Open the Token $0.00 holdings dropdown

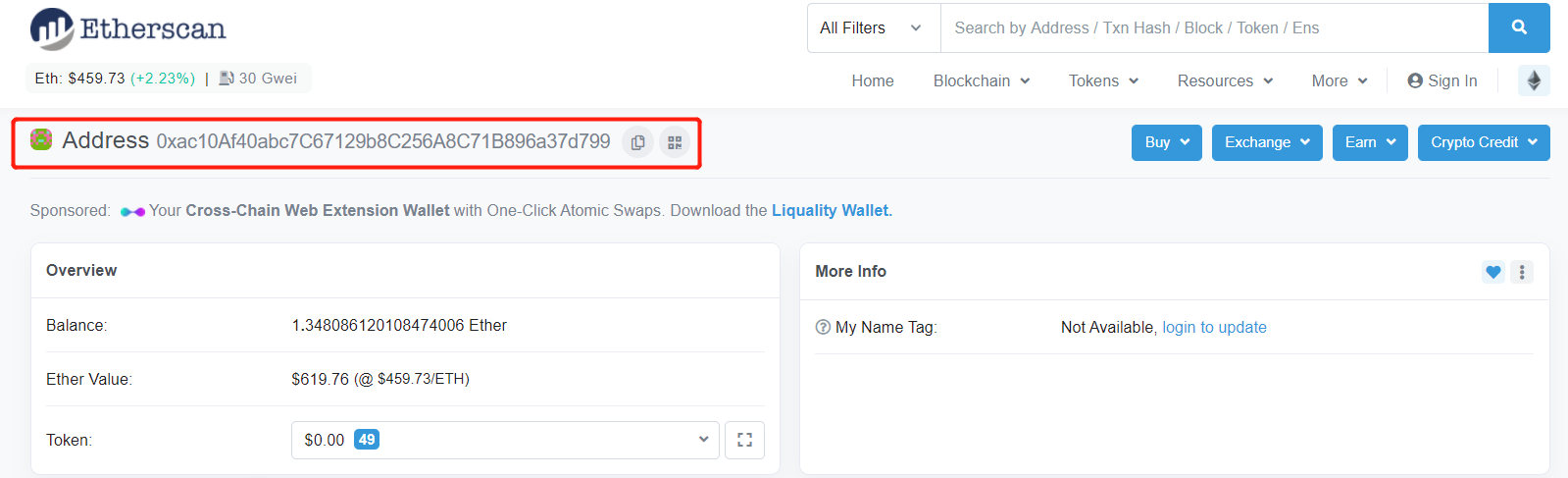pyautogui.click(x=505, y=440)
